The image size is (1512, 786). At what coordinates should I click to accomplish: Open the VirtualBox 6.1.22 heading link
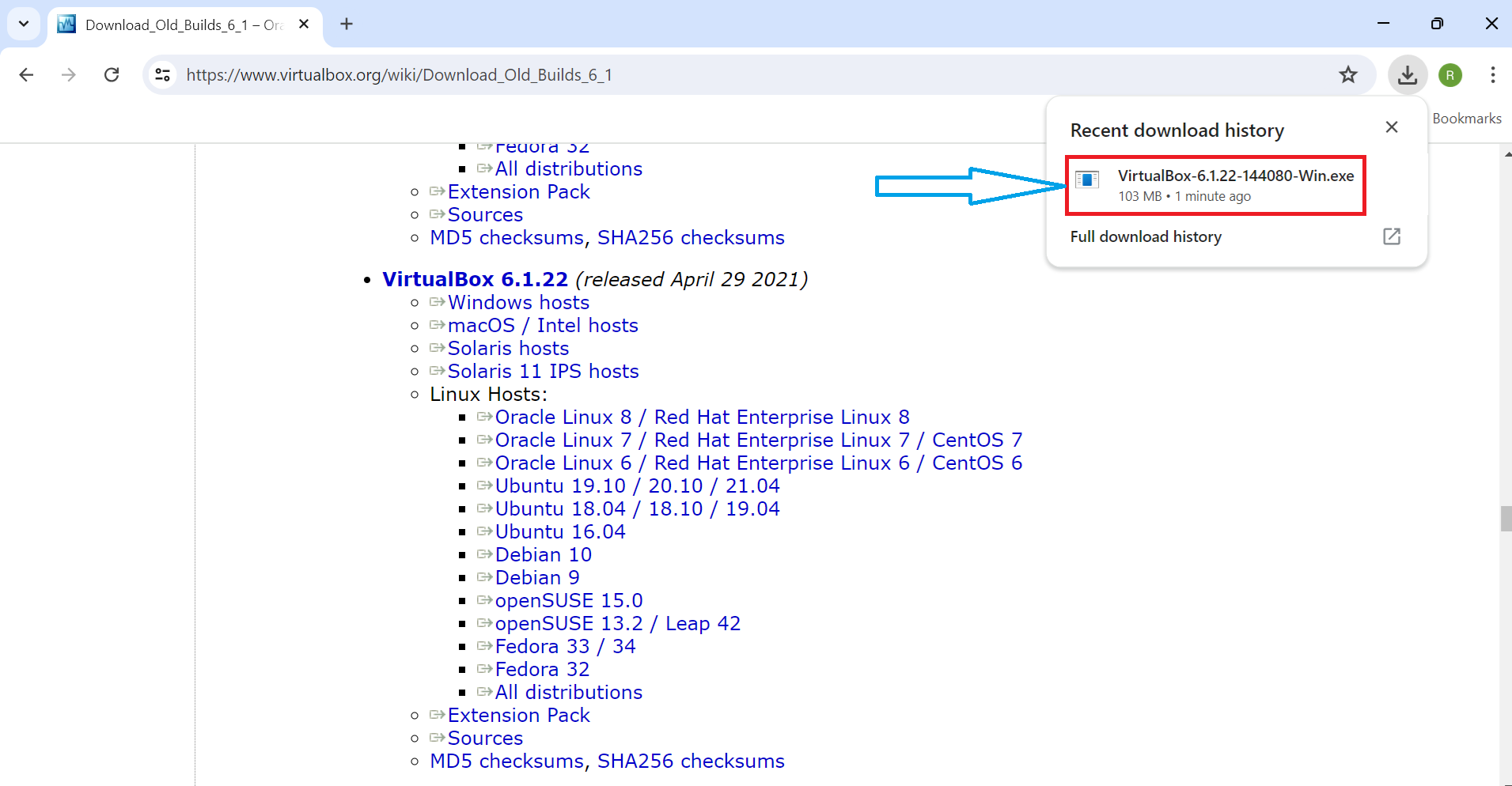pos(475,279)
